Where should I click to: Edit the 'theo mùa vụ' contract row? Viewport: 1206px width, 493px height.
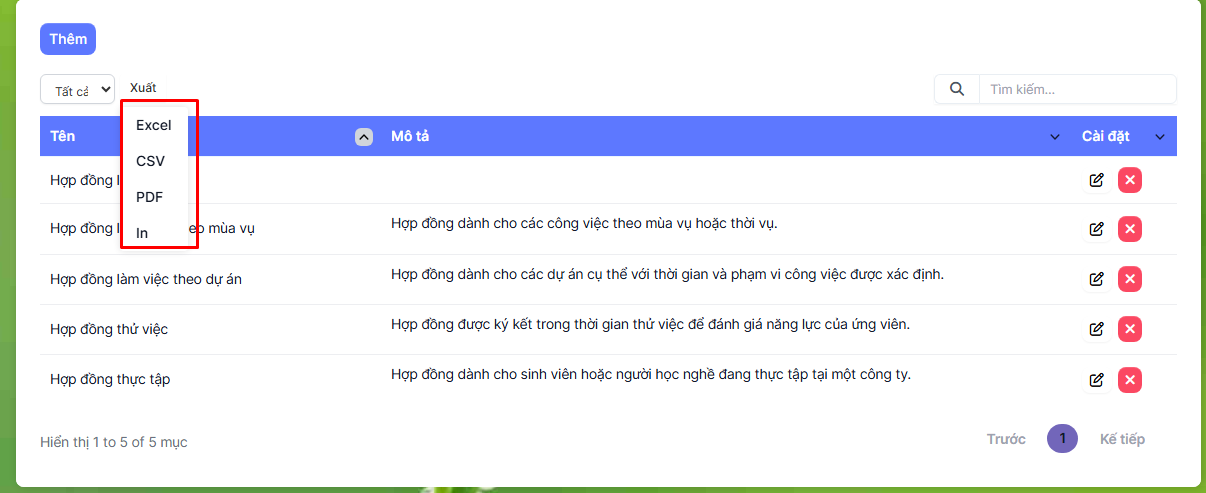1096,229
